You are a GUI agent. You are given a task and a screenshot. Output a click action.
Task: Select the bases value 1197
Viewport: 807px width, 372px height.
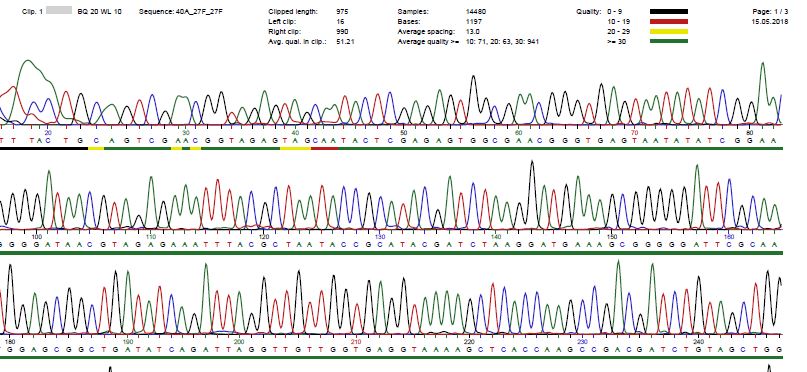pos(473,22)
